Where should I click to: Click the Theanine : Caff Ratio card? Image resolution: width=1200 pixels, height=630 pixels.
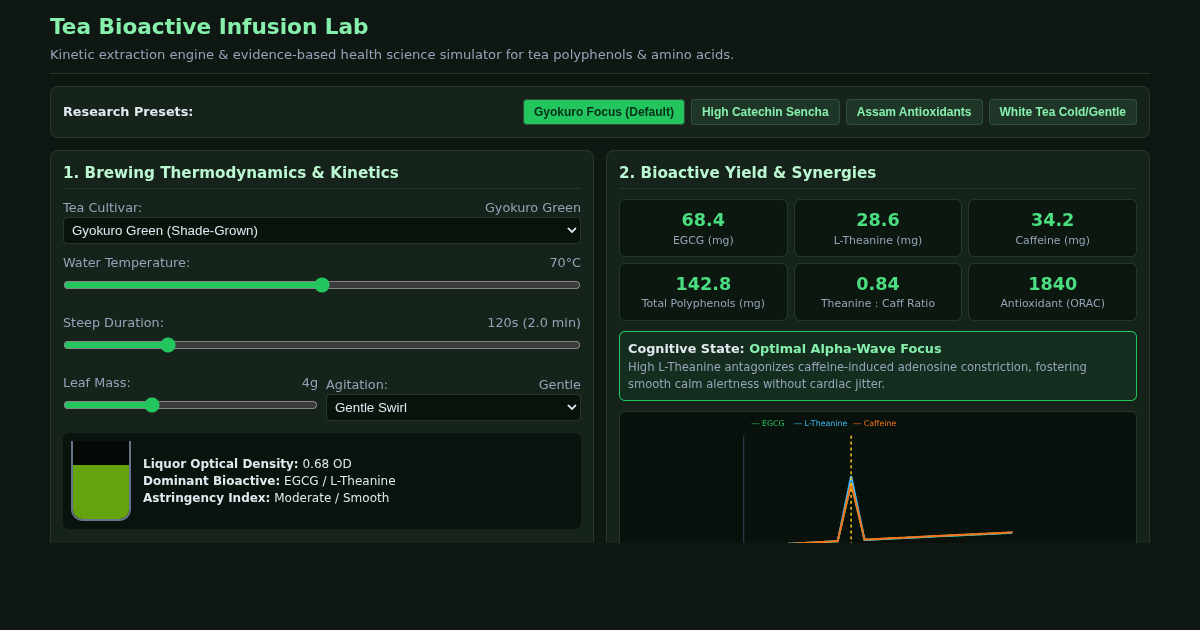point(878,292)
